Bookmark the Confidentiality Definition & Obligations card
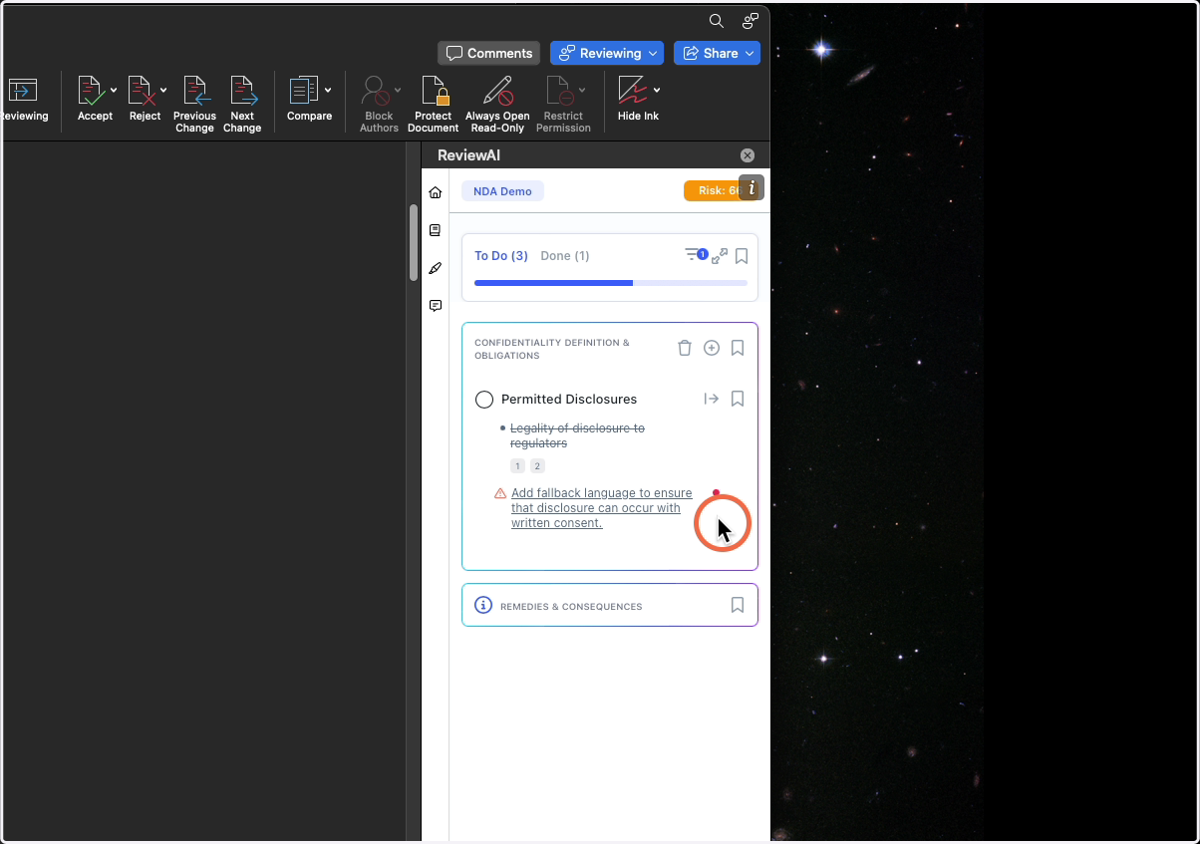Image resolution: width=1200 pixels, height=844 pixels. tap(737, 348)
